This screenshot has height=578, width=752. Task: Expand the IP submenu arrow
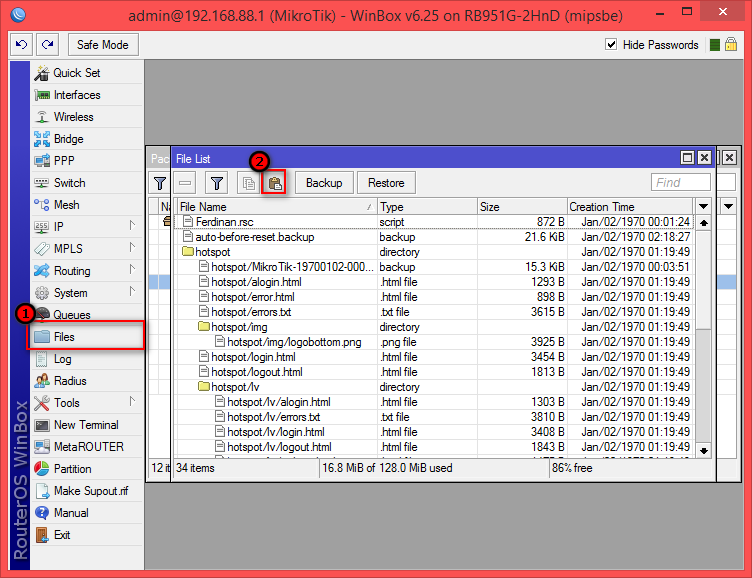(x=132, y=225)
